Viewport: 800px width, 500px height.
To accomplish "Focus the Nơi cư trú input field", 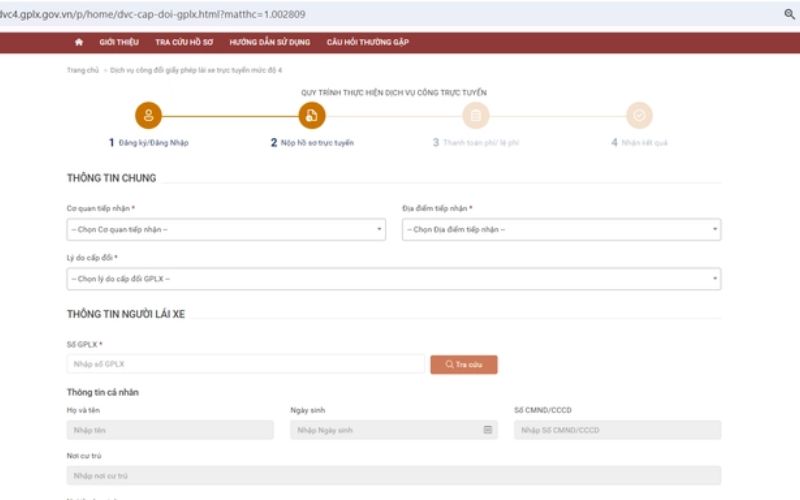I will click(394, 476).
